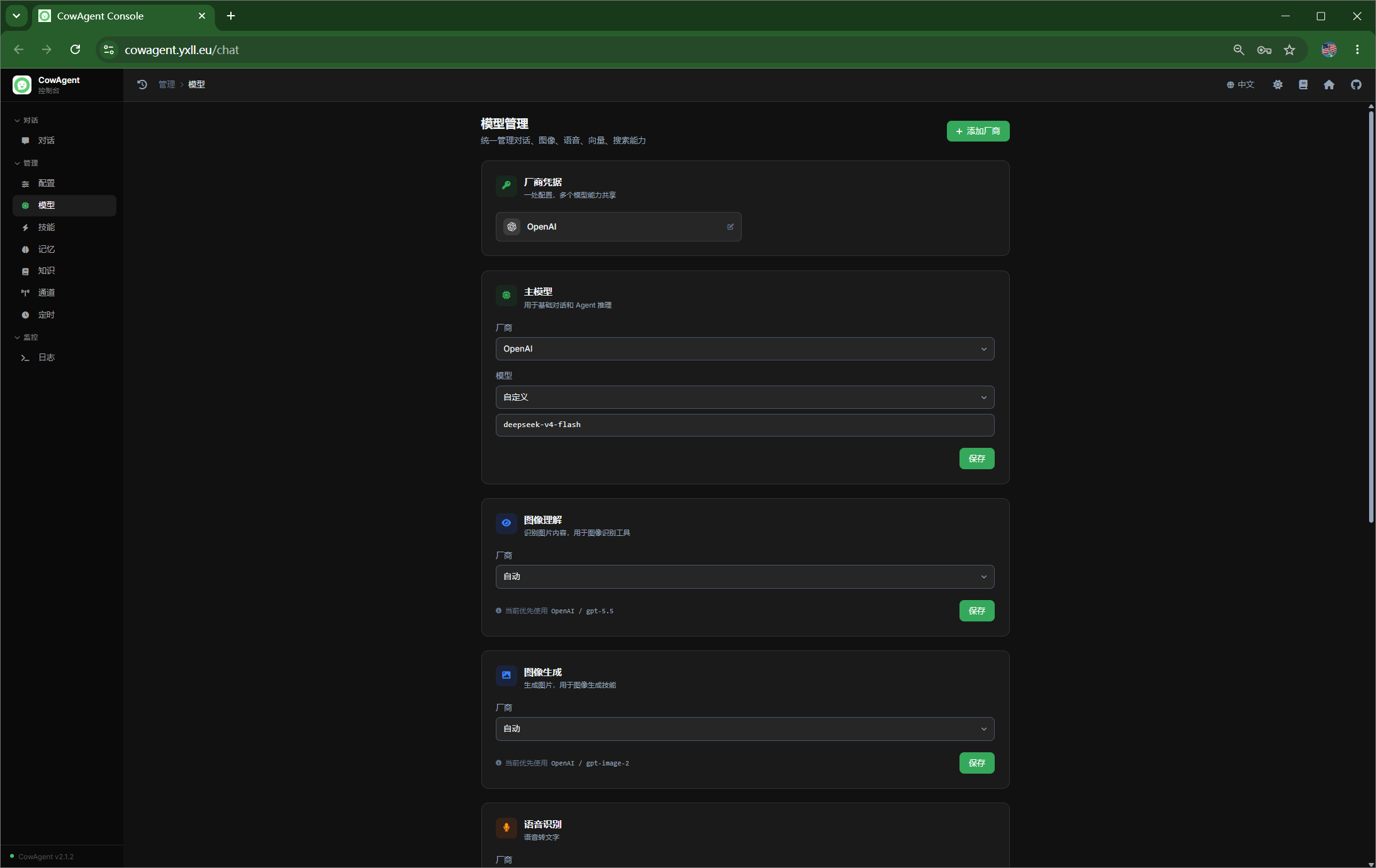Click the OpenAI provider logo icon
1376x868 pixels.
(512, 226)
